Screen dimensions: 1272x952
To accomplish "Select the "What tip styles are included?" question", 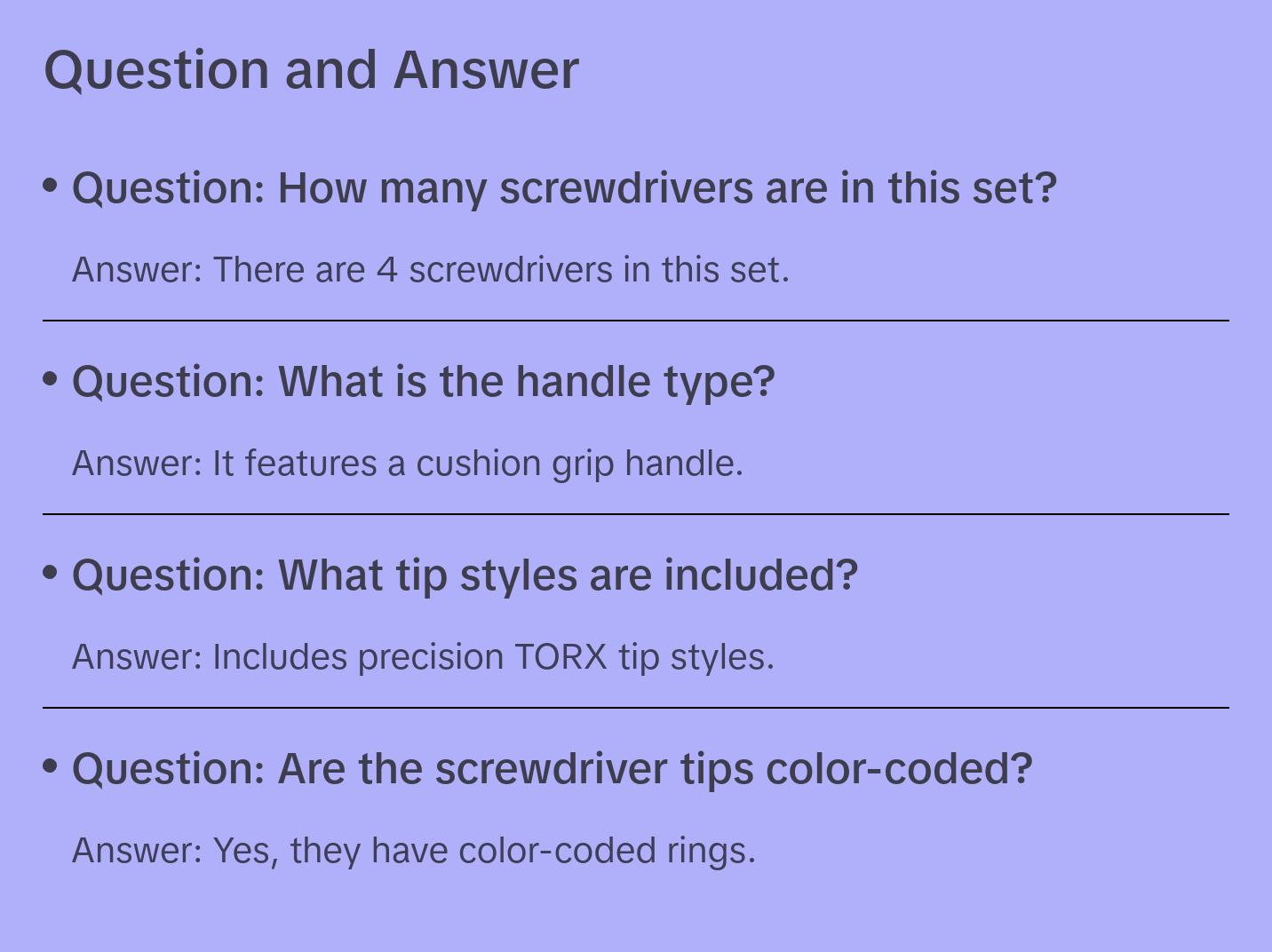I will [x=465, y=575].
